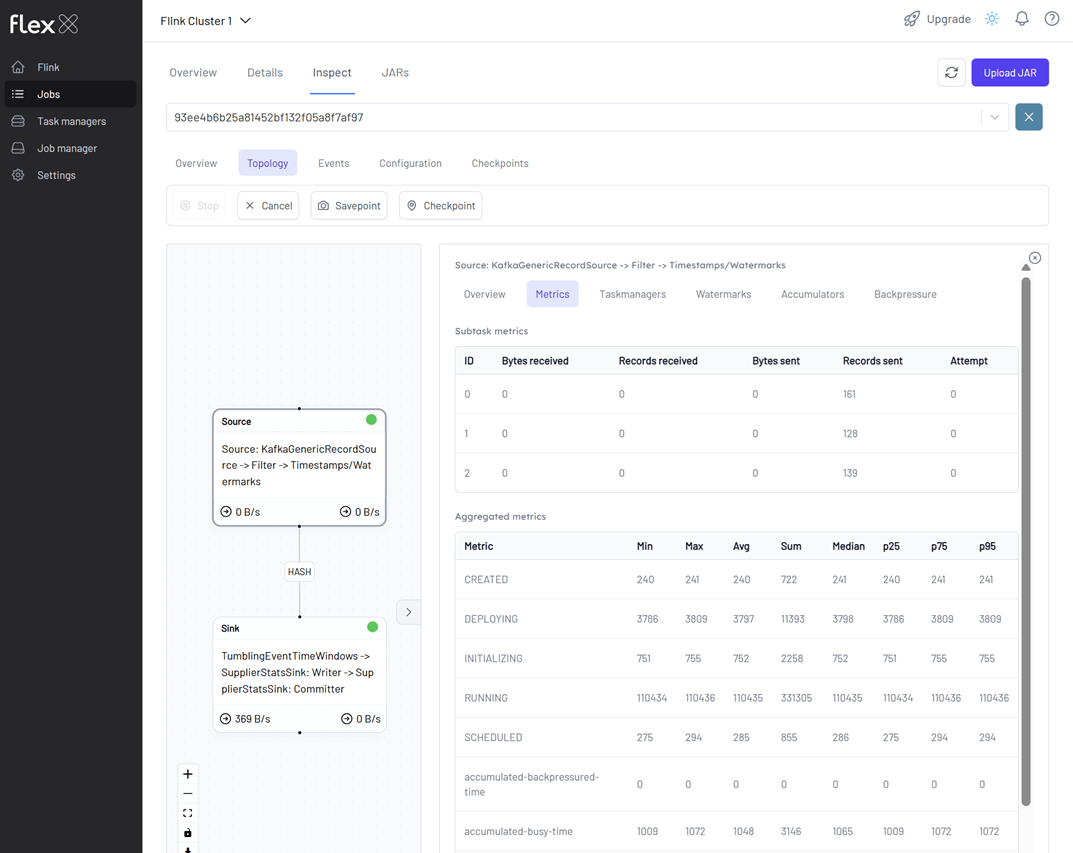The image size is (1073, 853).
Task: Click the details panel vertical scrollbar
Action: point(1026,541)
